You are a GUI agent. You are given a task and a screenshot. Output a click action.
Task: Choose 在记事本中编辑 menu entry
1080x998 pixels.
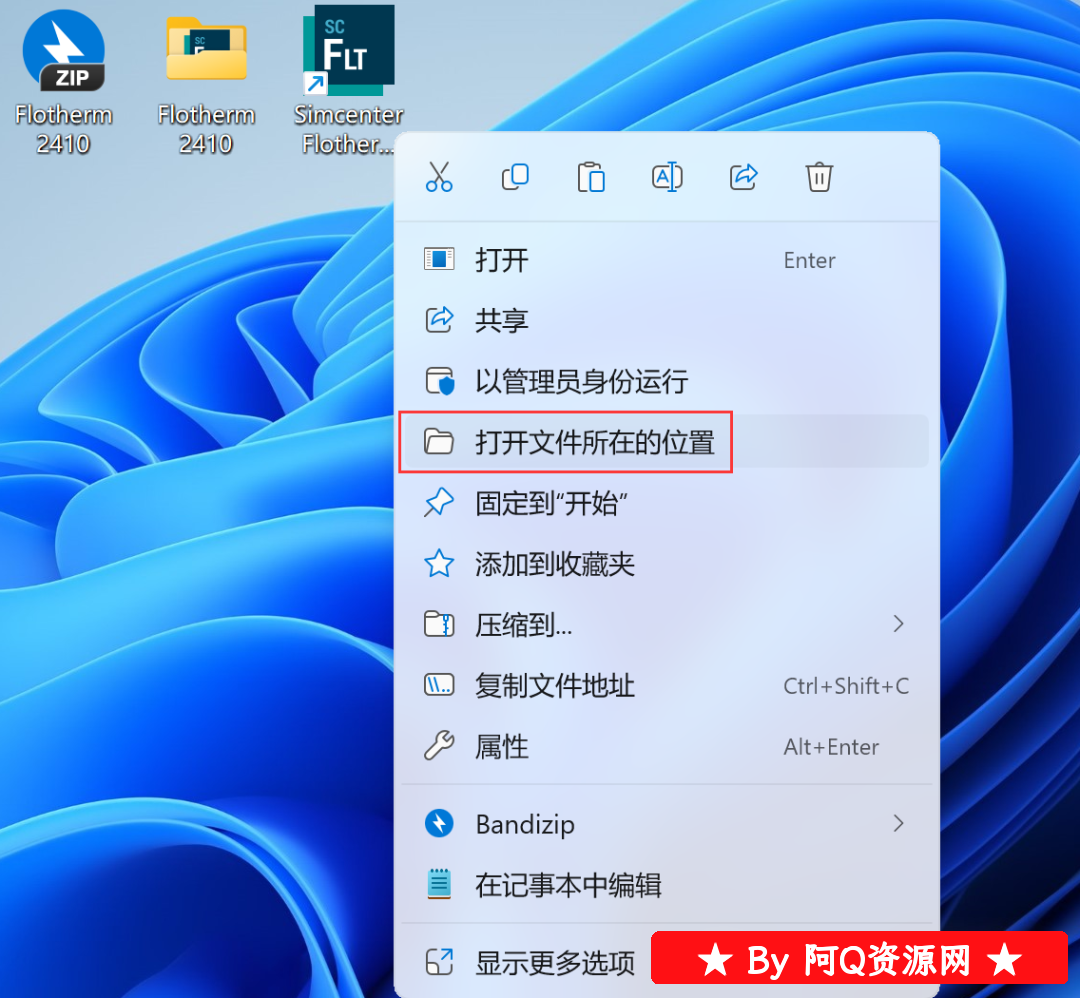click(x=665, y=884)
